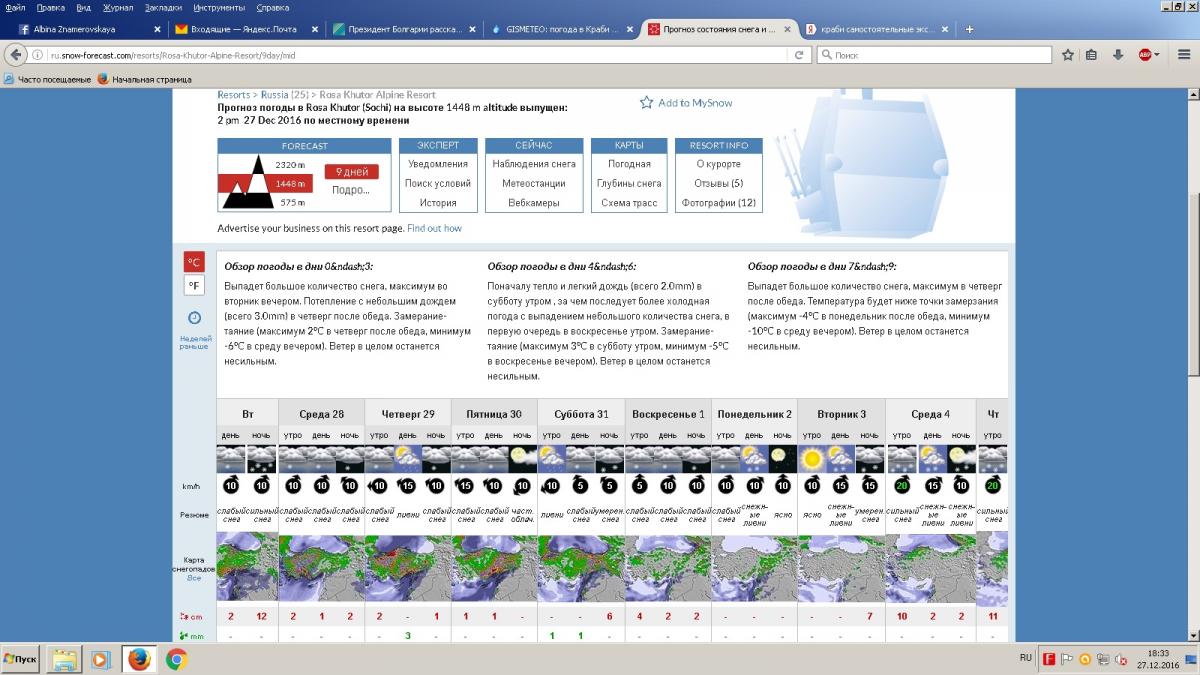The width and height of the screenshot is (1200, 675).
Task: Open the Правка menu
Action: coord(50,7)
